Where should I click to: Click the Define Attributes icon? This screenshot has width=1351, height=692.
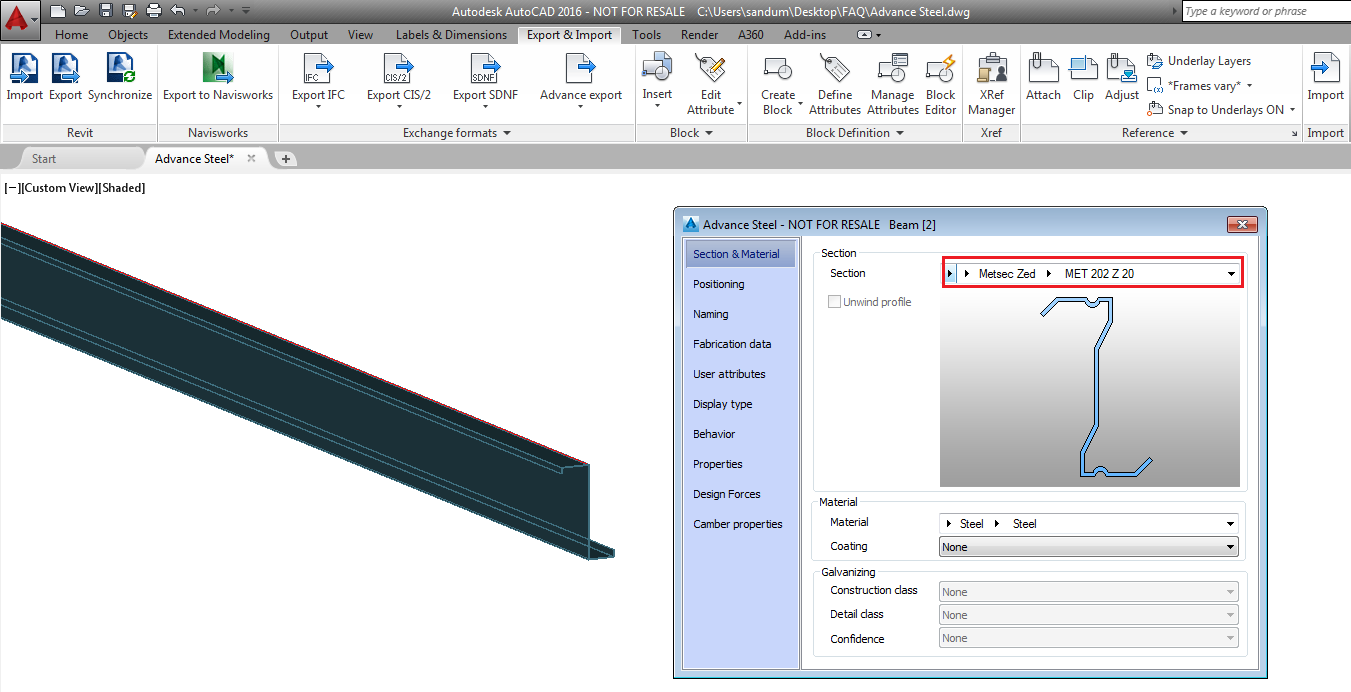point(835,69)
